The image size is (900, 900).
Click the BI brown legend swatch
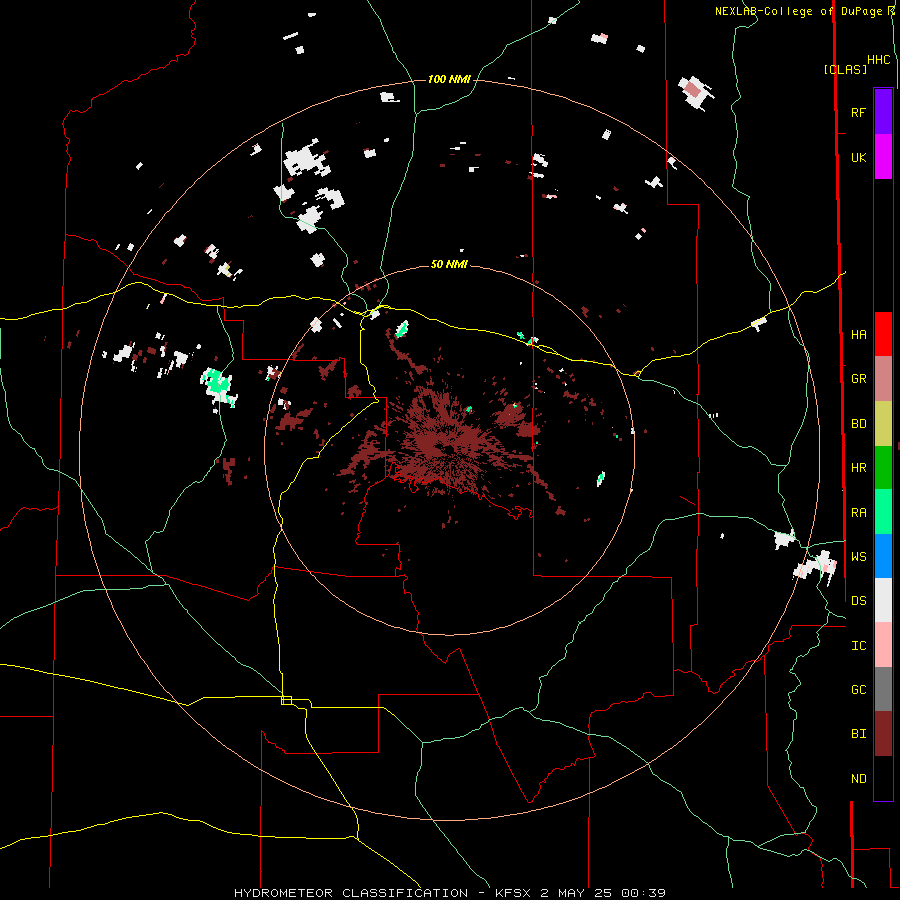coord(883,734)
